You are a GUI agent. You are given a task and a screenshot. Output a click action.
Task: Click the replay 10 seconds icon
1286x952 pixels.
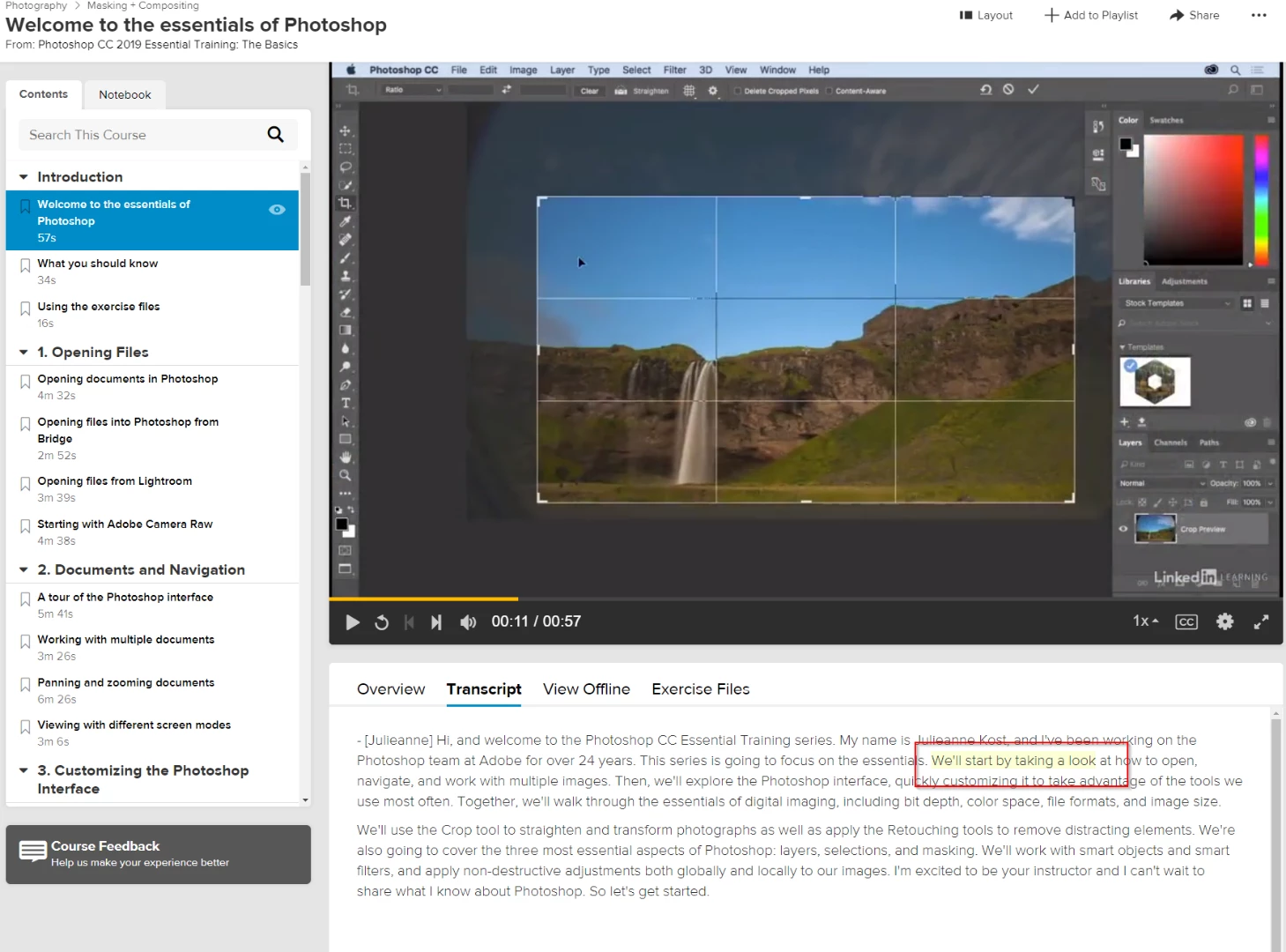pyautogui.click(x=382, y=622)
